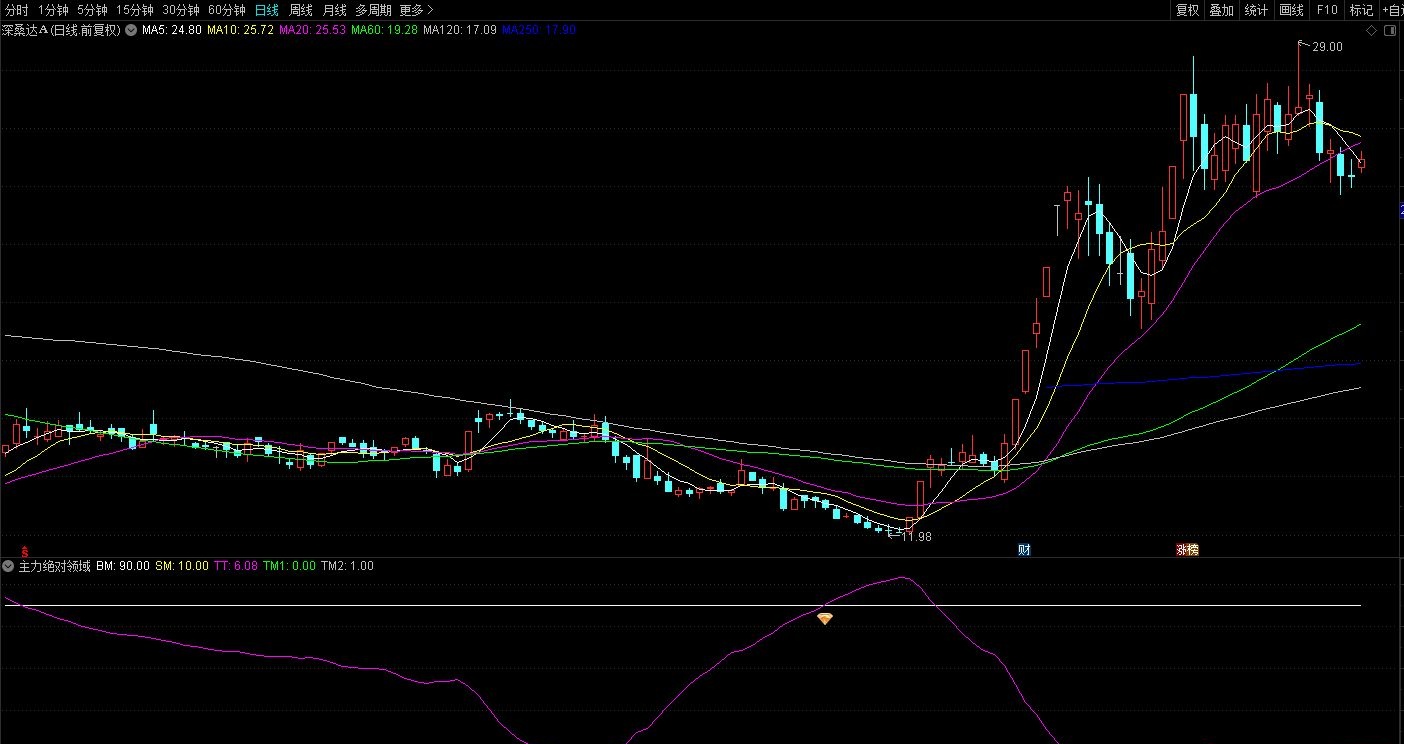This screenshot has height=744, width=1404.
Task: Expand the 主力绝对领域 indicator dropdown arrow
Action: coord(9,566)
